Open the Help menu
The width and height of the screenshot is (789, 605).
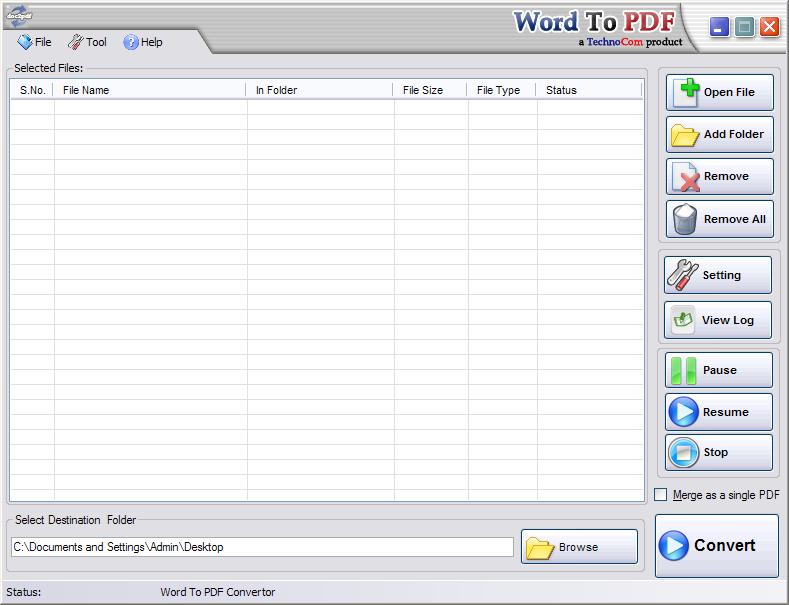(143, 42)
